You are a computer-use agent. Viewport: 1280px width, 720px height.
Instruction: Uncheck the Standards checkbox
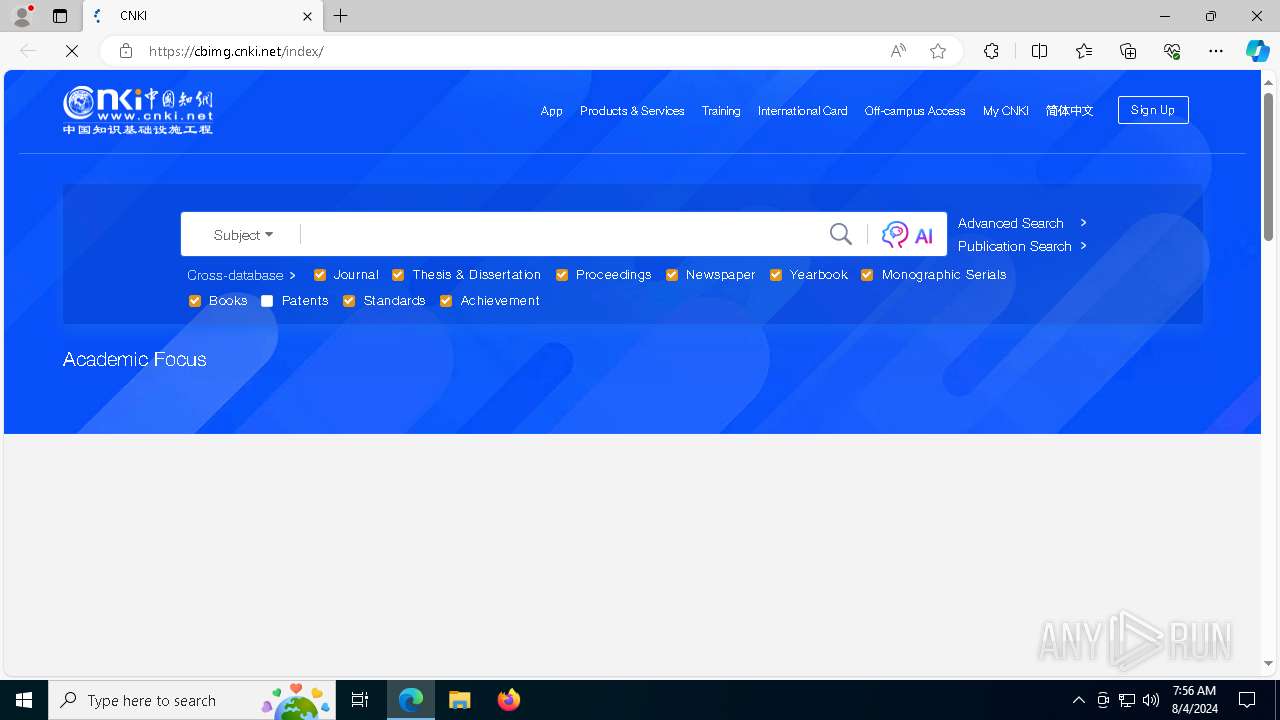[349, 301]
